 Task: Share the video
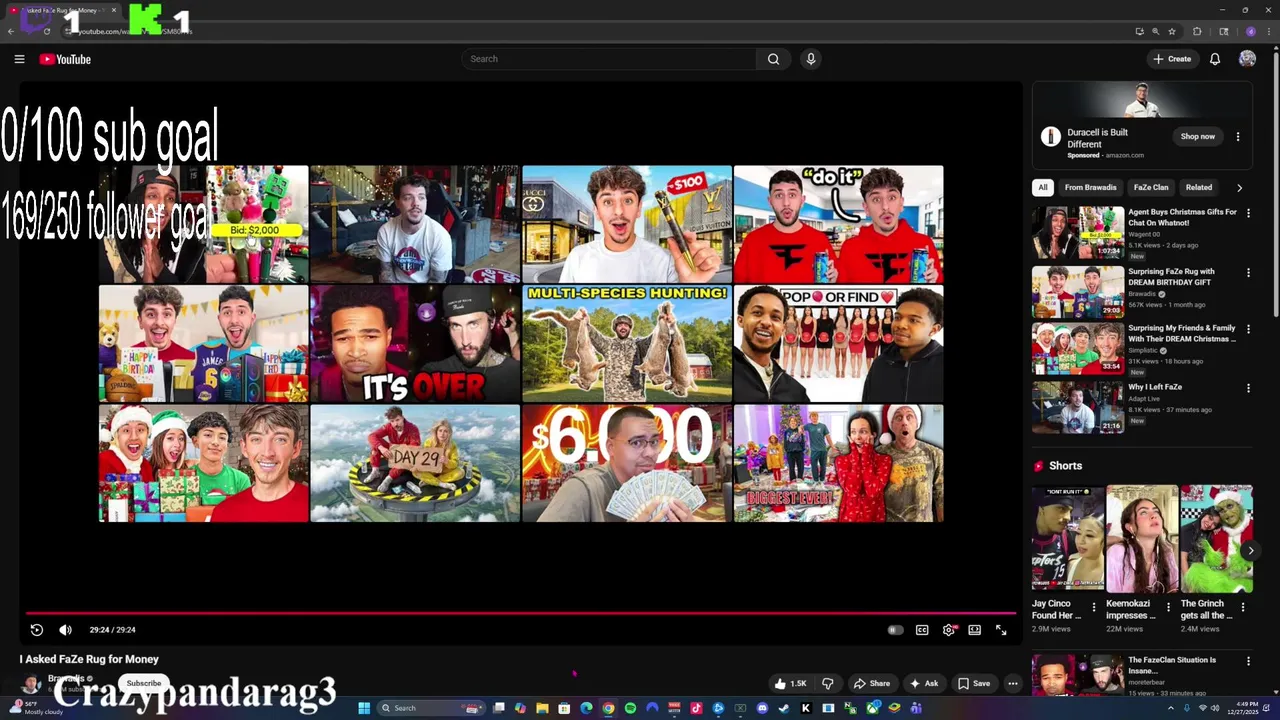(871, 684)
